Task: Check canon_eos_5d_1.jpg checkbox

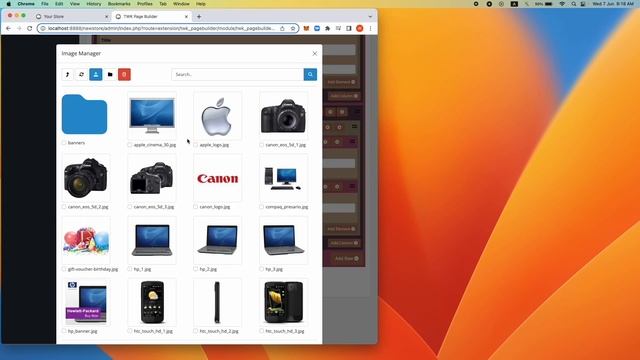Action: pyautogui.click(x=262, y=145)
